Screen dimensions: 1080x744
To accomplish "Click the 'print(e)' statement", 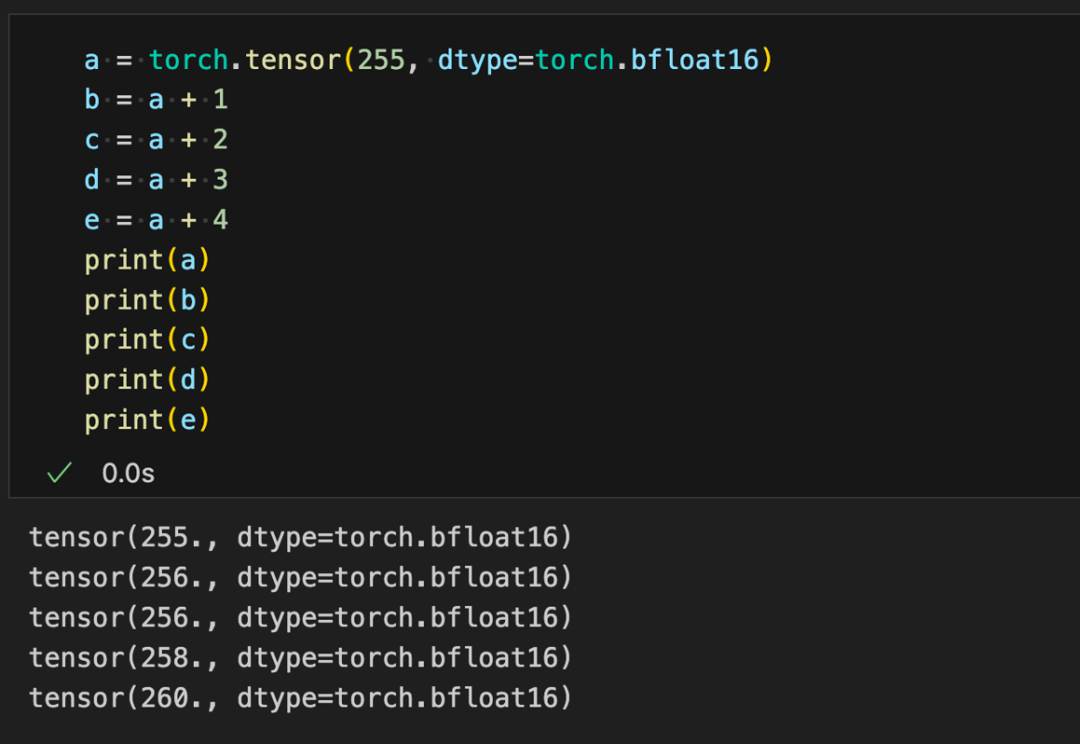I will tap(147, 420).
